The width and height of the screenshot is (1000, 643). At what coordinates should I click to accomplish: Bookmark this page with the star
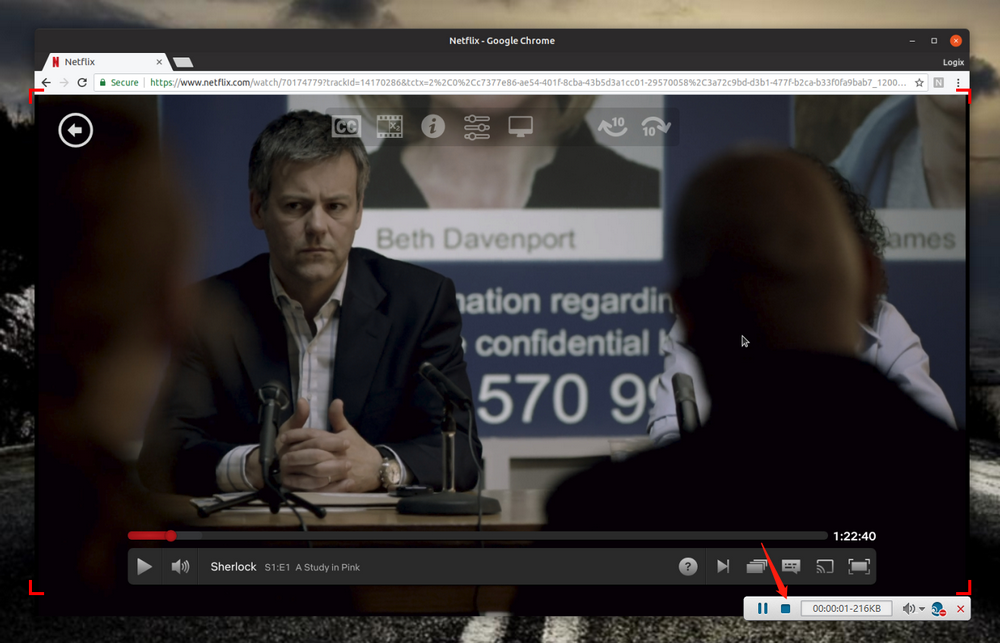click(x=919, y=82)
